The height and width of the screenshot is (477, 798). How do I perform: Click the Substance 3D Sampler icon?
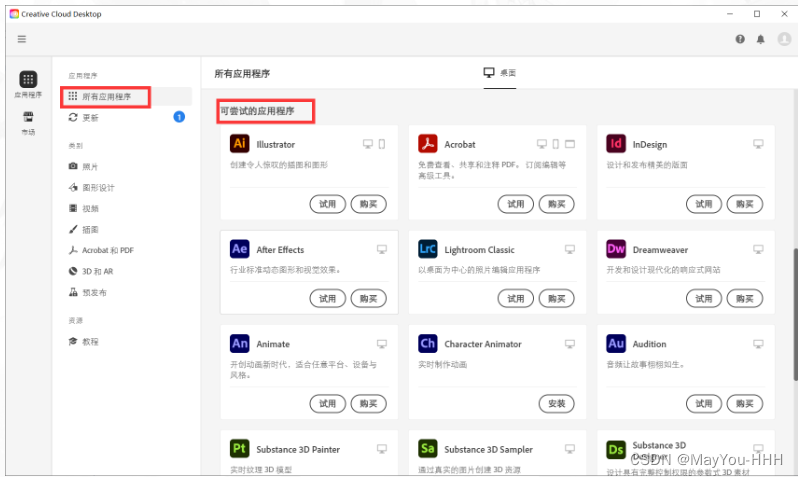click(428, 448)
